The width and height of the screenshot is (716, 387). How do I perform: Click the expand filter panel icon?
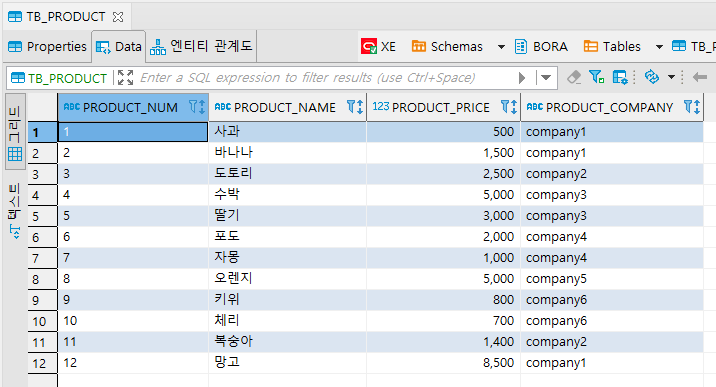(125, 78)
